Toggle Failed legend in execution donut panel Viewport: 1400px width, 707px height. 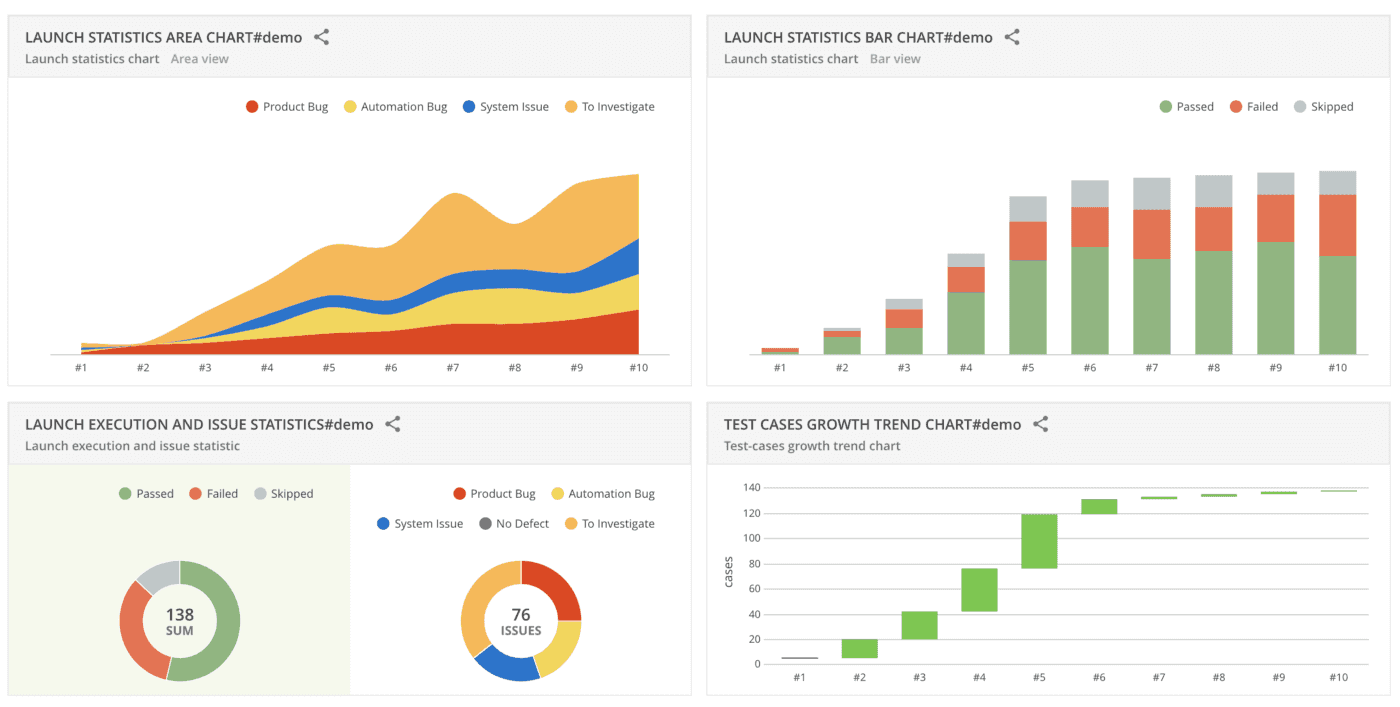click(x=213, y=494)
